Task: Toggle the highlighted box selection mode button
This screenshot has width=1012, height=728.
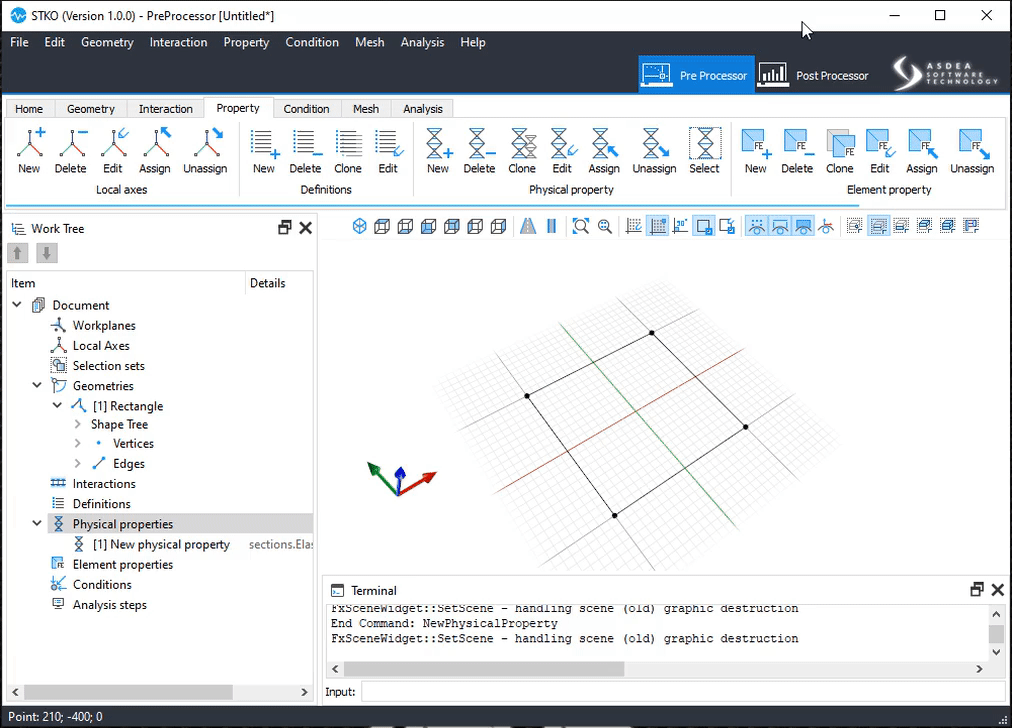Action: (704, 226)
